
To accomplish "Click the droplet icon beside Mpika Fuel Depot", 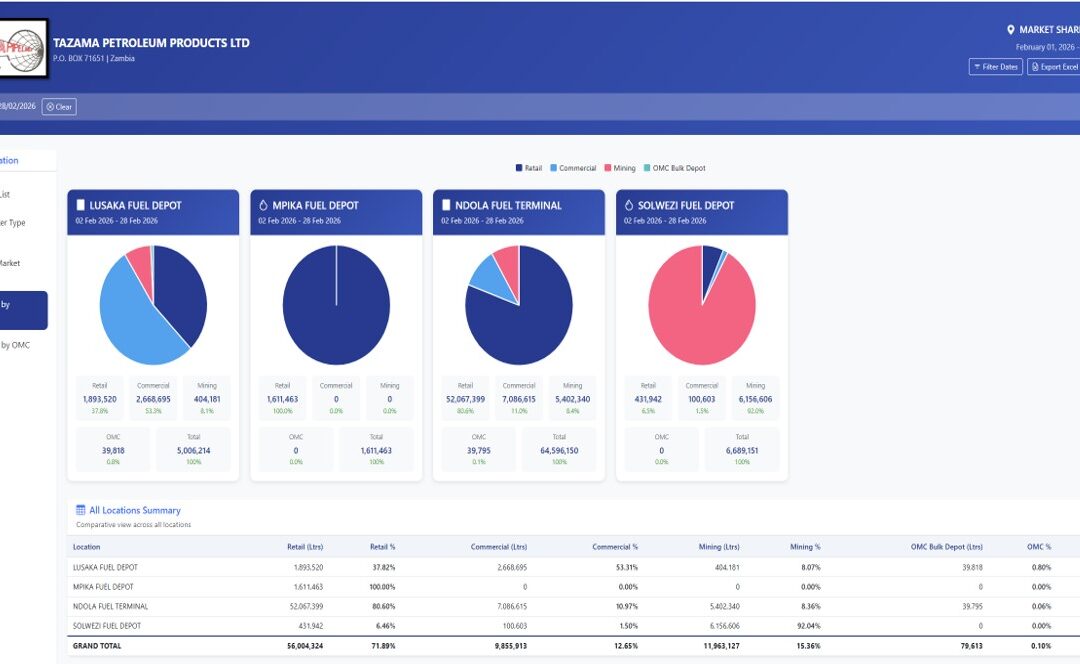I will click(x=264, y=205).
